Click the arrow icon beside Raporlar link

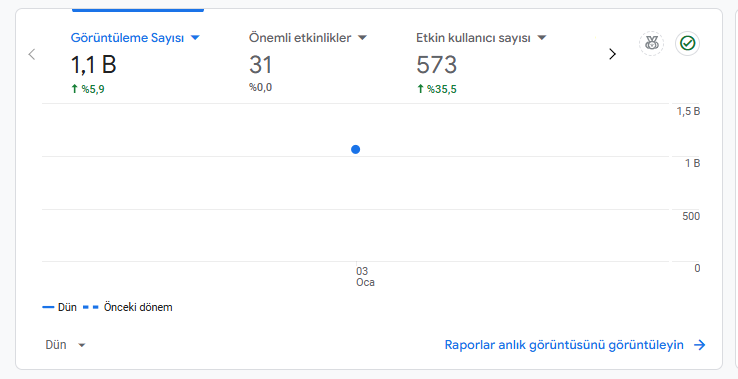click(700, 345)
